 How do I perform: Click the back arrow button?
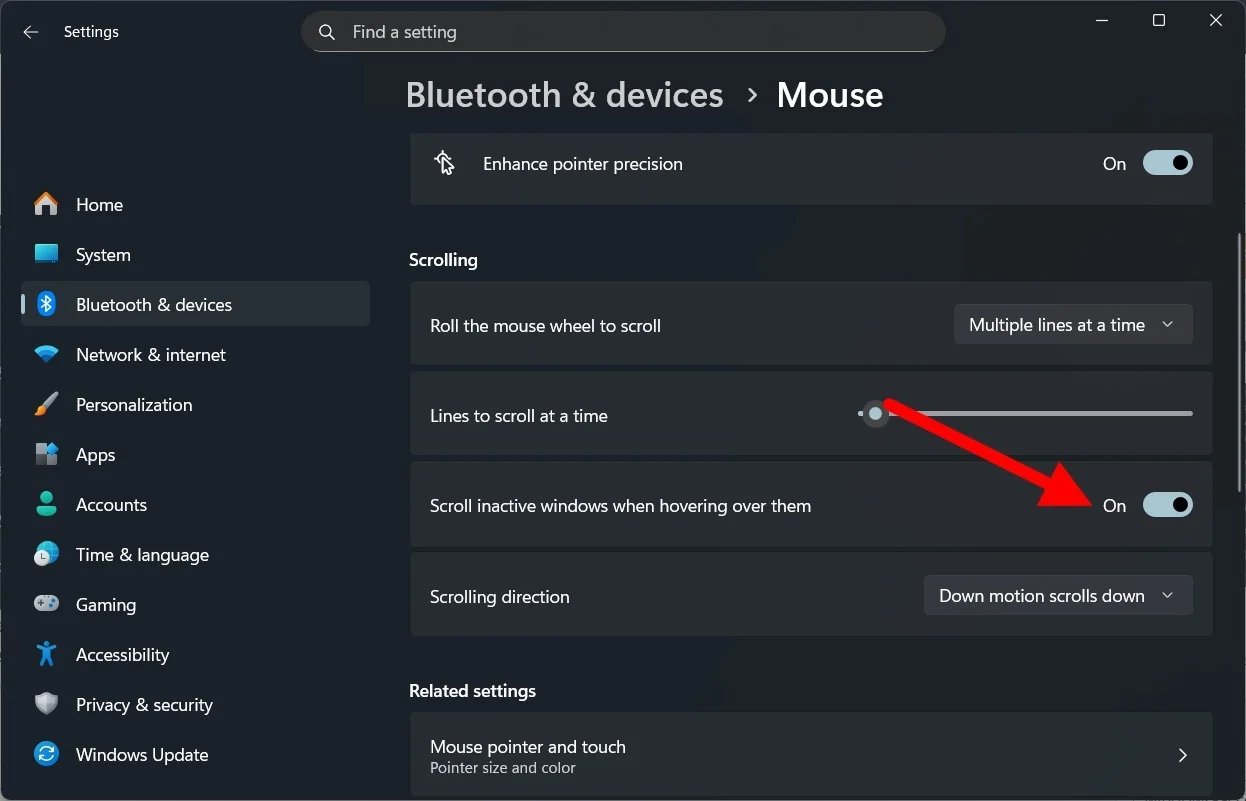tap(30, 31)
